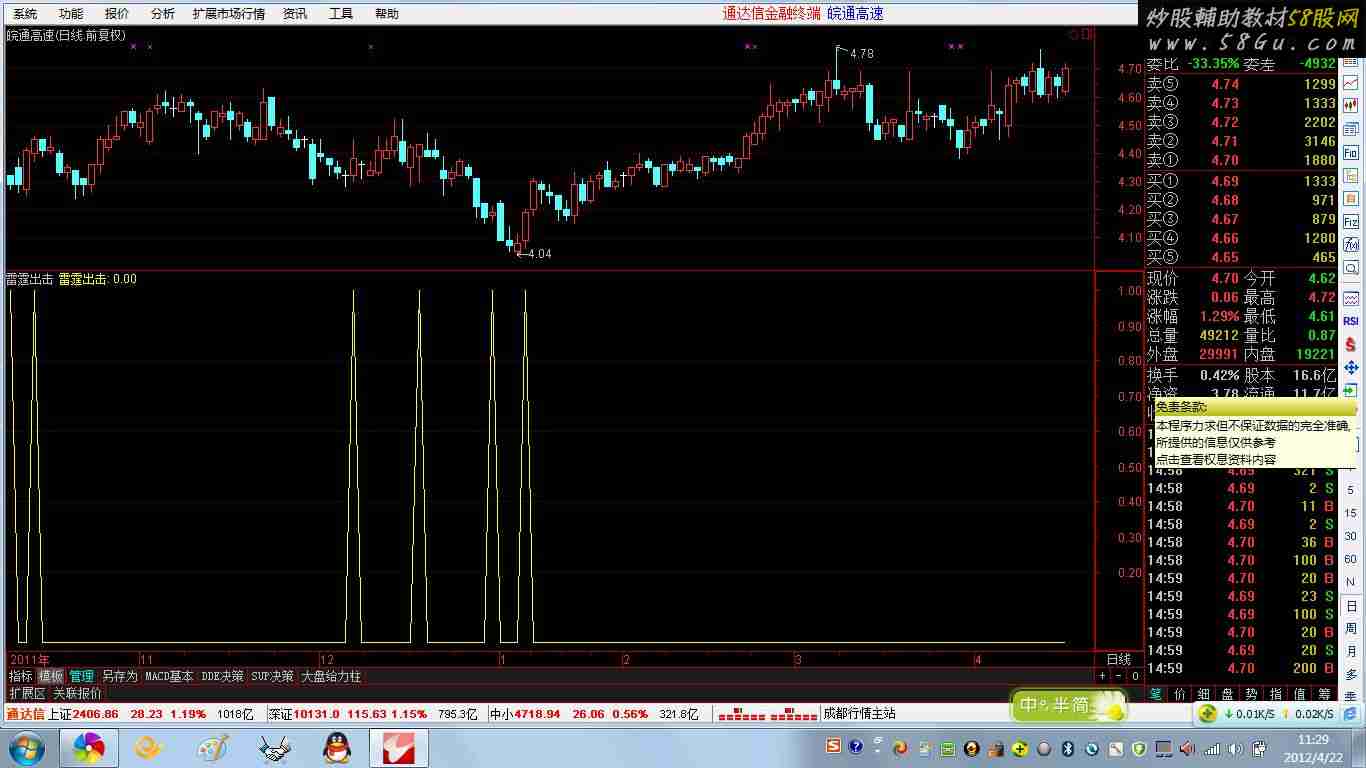This screenshot has height=768, width=1366.
Task: Open the 扩展区 tab
Action: click(28, 693)
